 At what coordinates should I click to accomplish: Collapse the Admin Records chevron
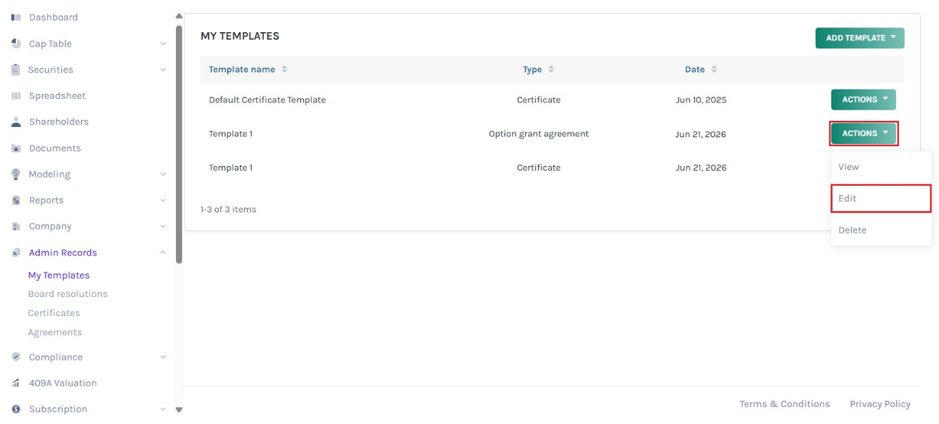[163, 253]
